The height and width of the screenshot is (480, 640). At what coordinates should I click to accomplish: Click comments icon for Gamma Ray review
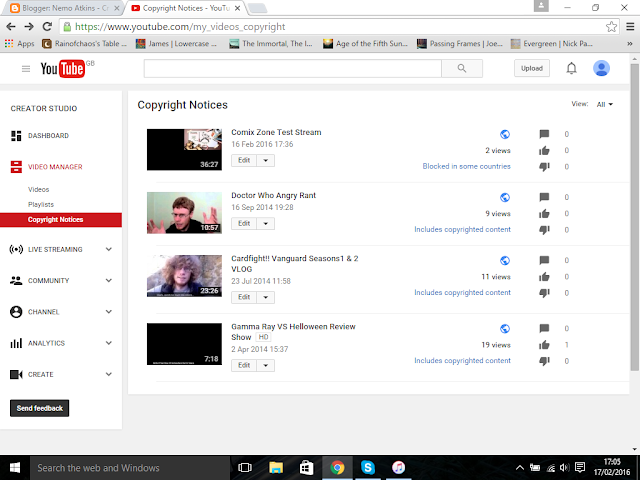544,329
